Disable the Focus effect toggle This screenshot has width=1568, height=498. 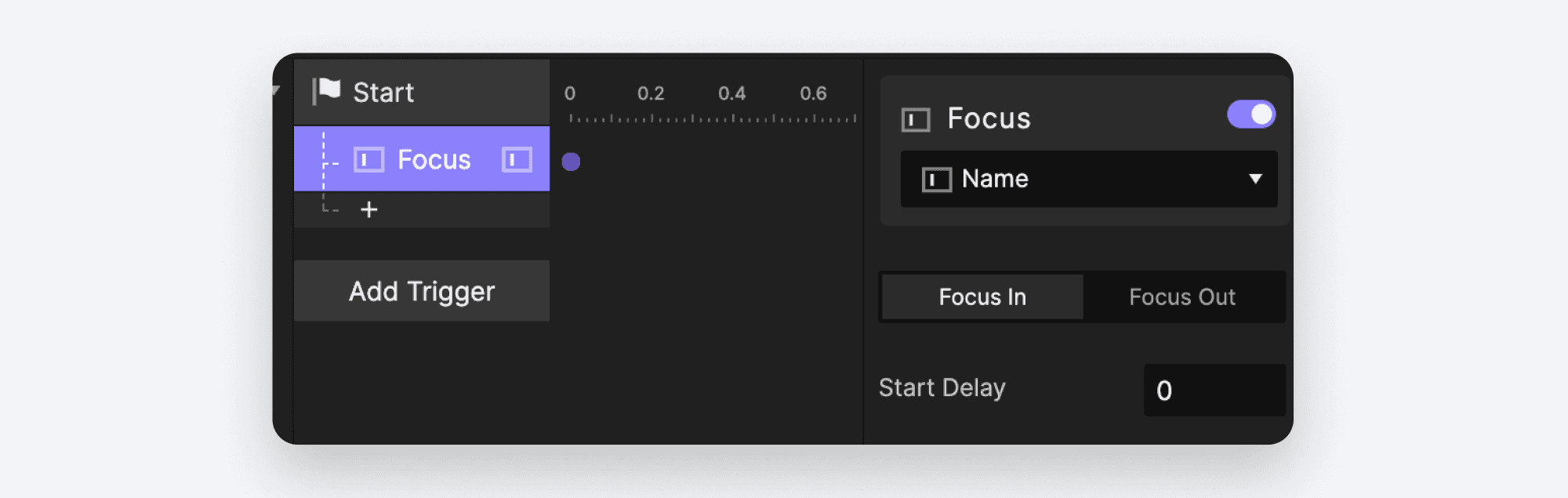click(1251, 115)
